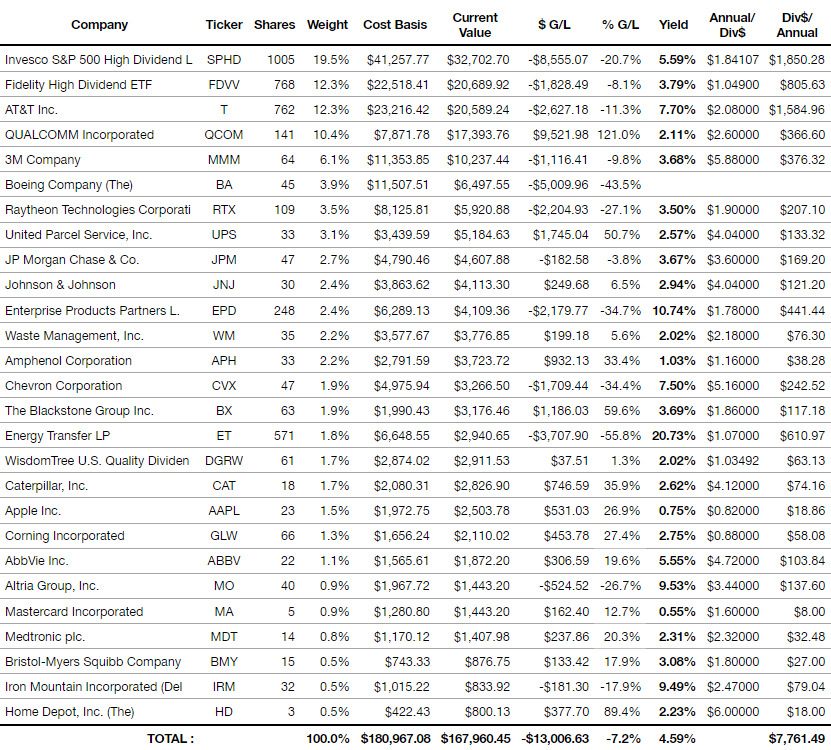Screen dimensions: 831x750
Task: Click the Yield column header
Action: [673, 25]
